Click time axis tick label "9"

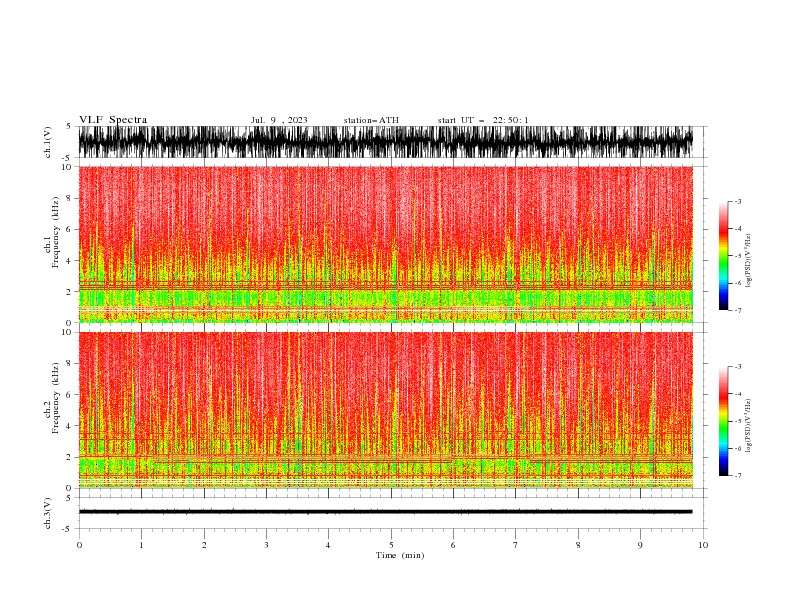[x=640, y=545]
